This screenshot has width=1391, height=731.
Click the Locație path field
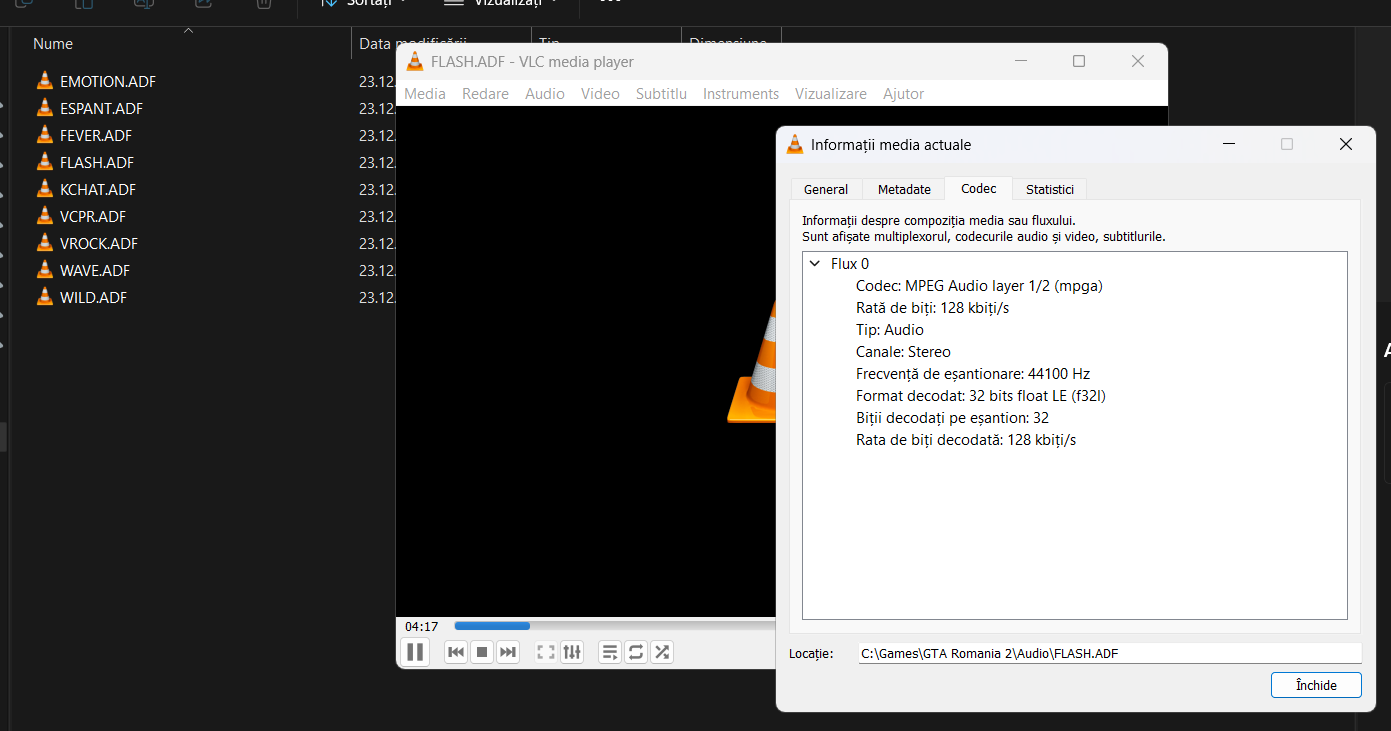coord(1110,653)
